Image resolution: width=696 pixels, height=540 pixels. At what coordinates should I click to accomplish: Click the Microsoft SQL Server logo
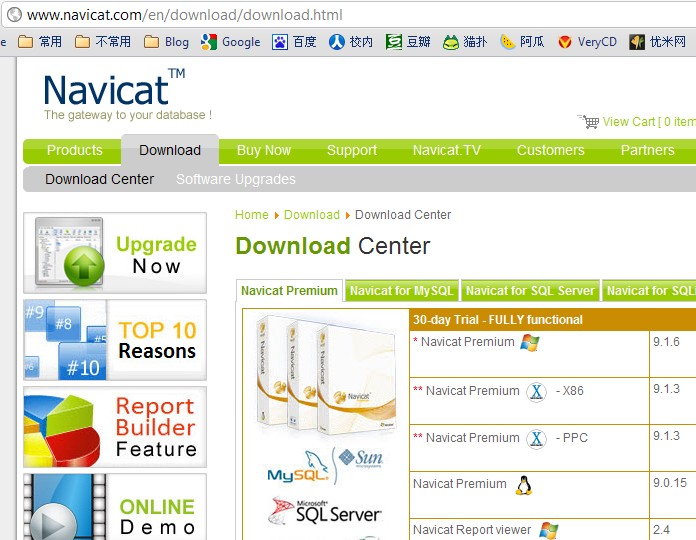click(x=325, y=510)
